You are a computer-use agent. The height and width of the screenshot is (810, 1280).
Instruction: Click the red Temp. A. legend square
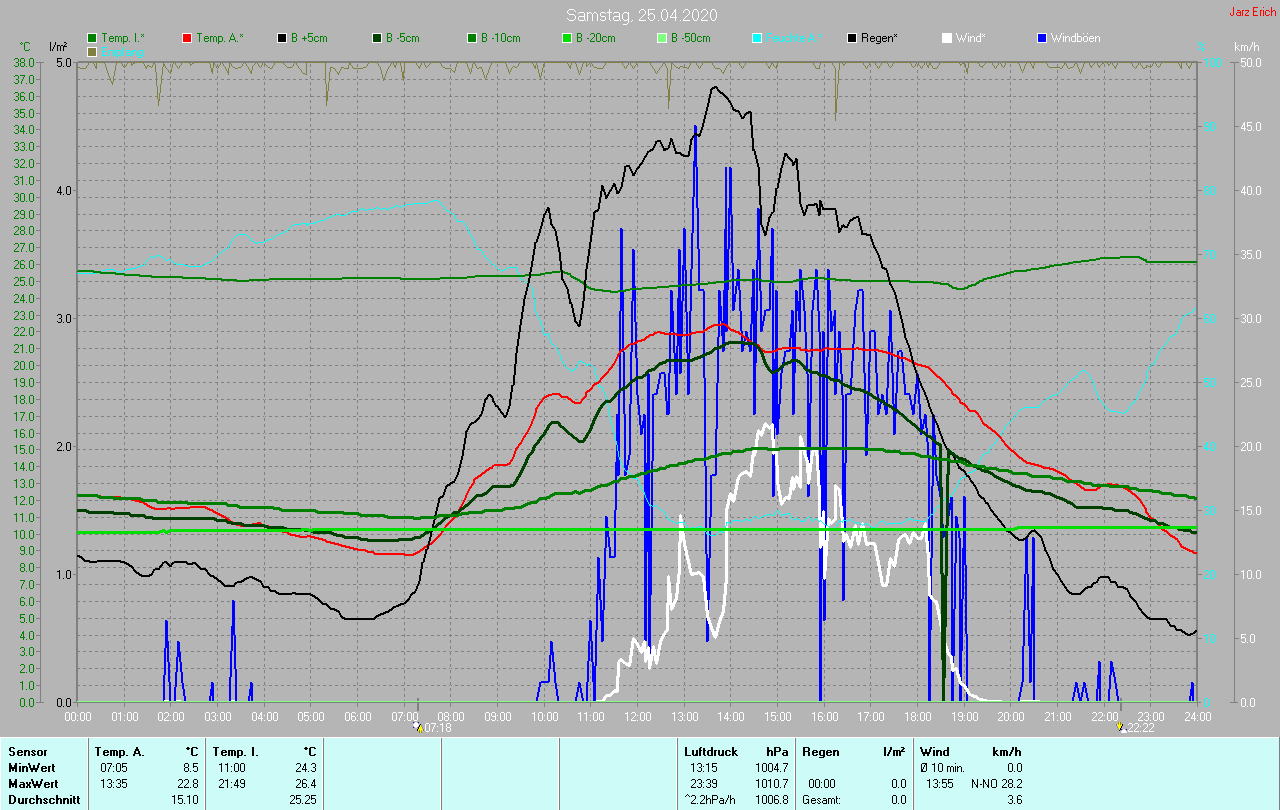click(187, 38)
